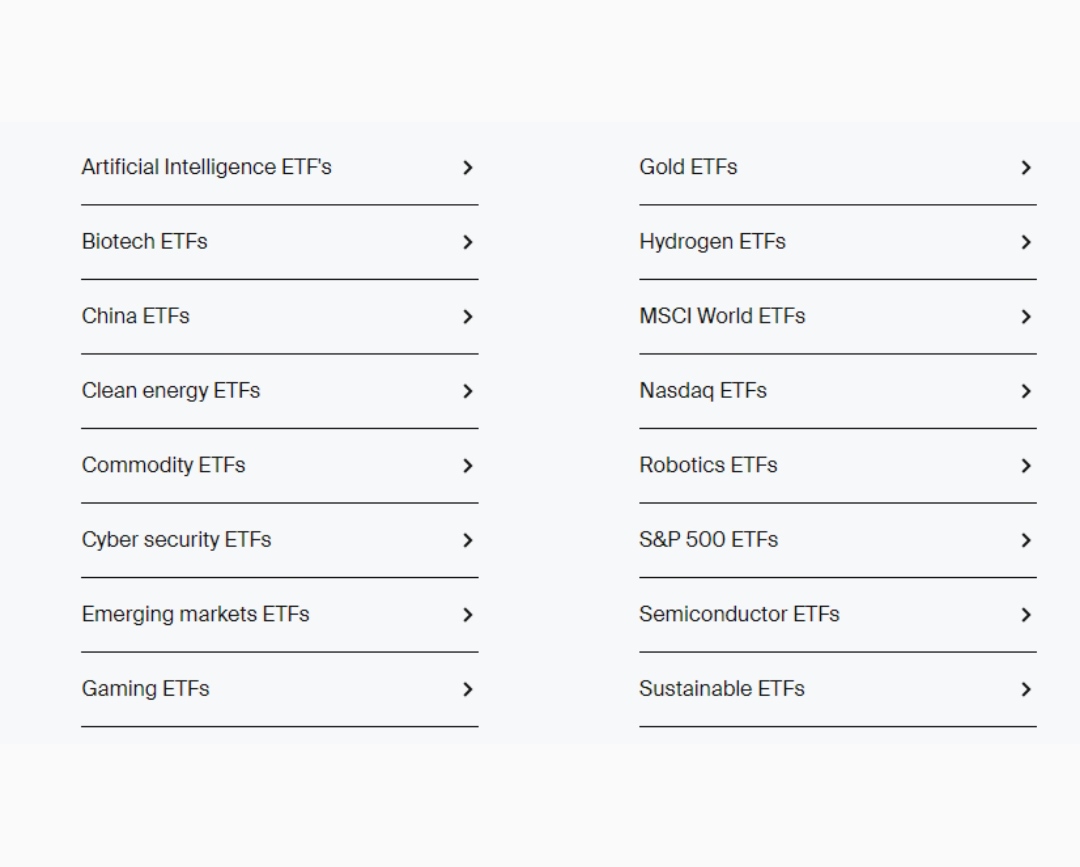Click the arrow beside Clean energy ETFs
1080x867 pixels.
[468, 391]
